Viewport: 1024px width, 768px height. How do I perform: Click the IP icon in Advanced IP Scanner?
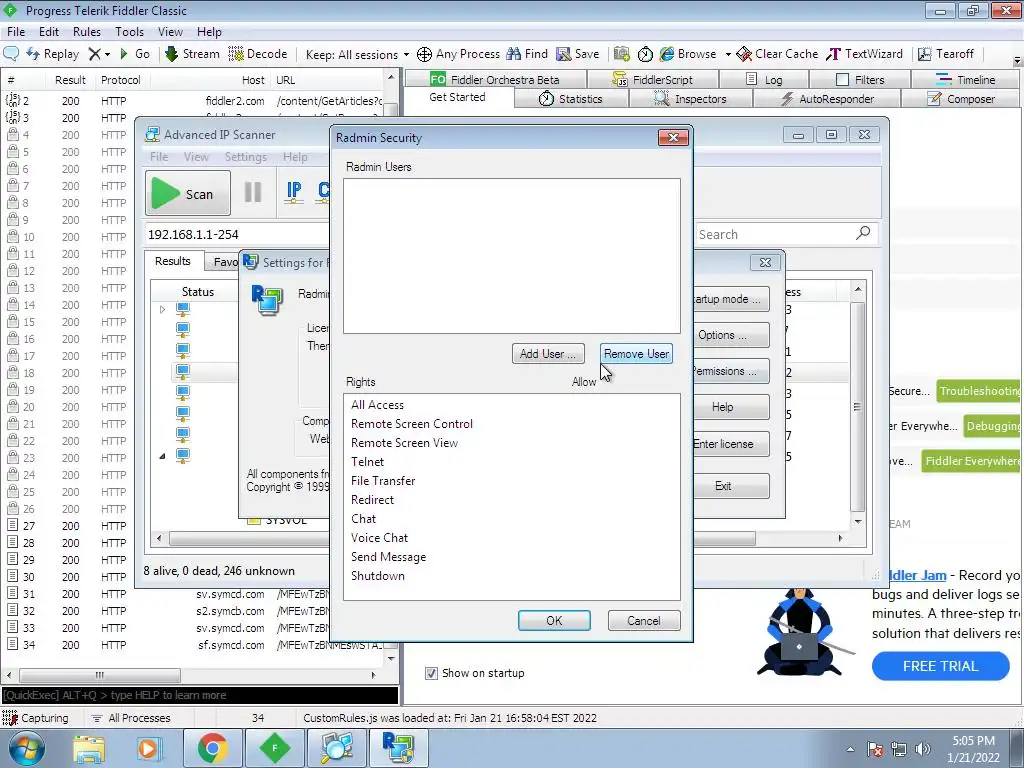[294, 192]
